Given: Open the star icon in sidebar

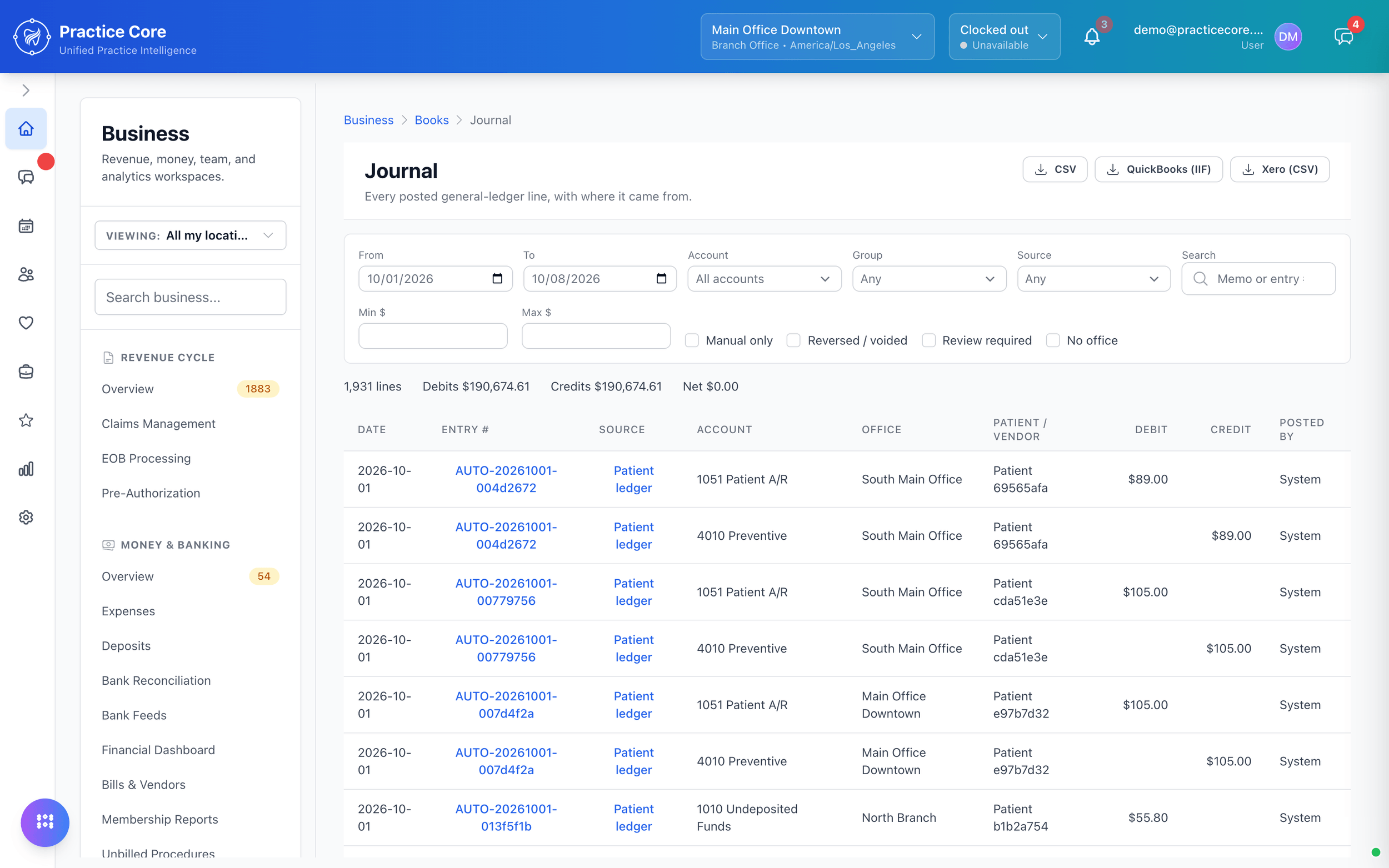Looking at the screenshot, I should (26, 420).
